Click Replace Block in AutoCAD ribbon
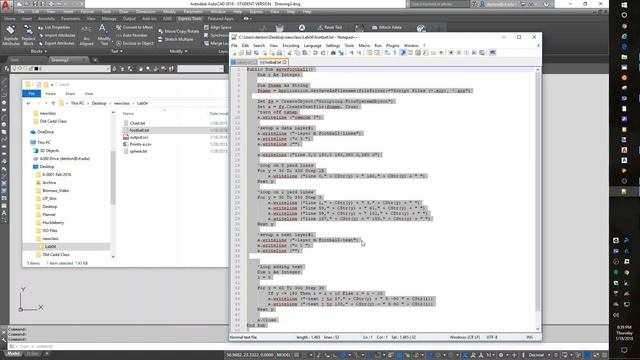This screenshot has width=640, height=360. click(28, 35)
